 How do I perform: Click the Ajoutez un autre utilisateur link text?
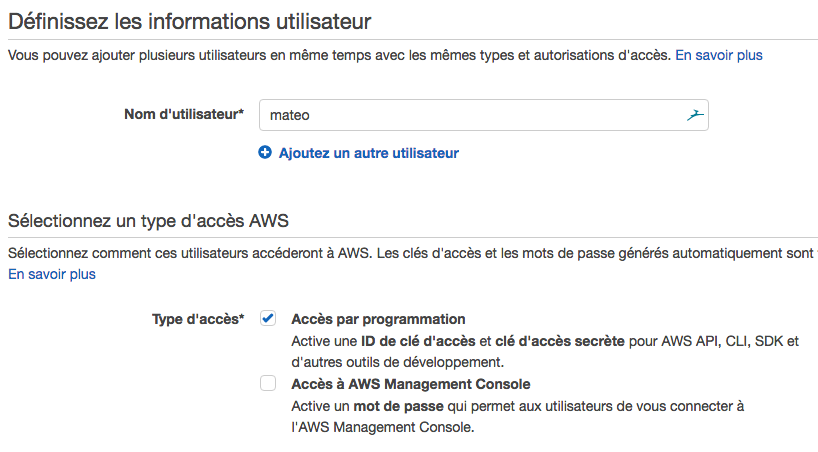368,153
